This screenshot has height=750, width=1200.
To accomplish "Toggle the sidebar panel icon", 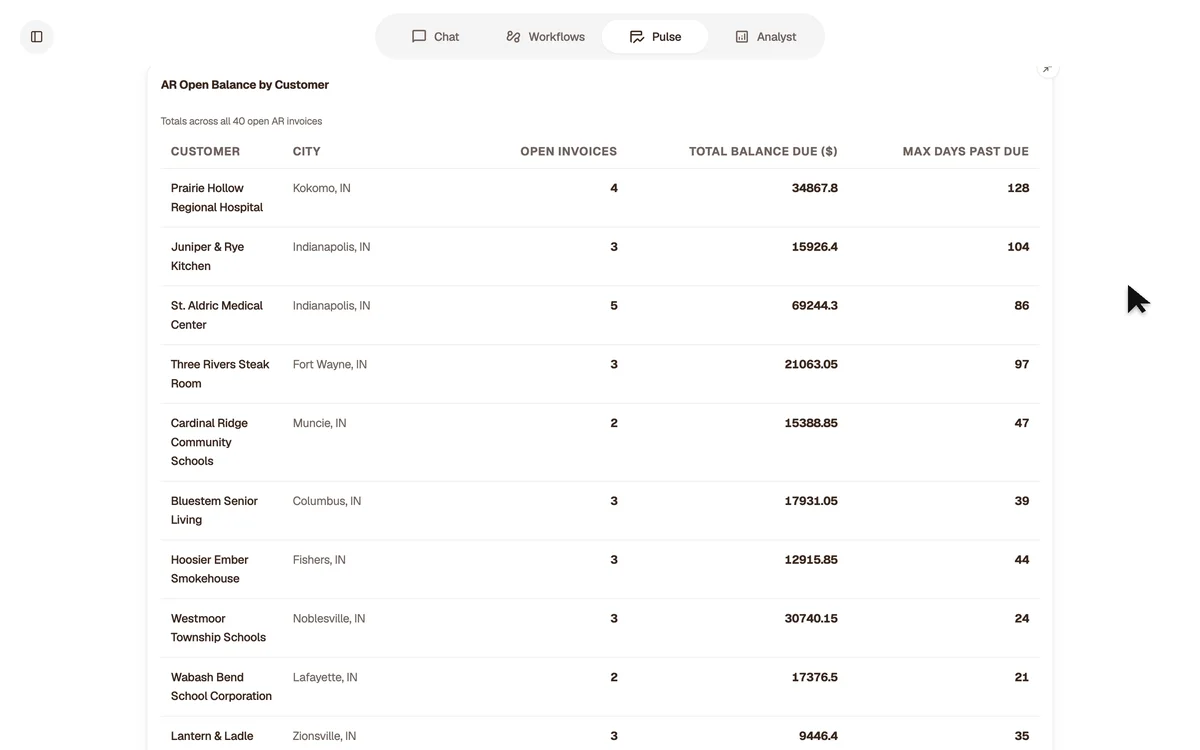I will [37, 37].
